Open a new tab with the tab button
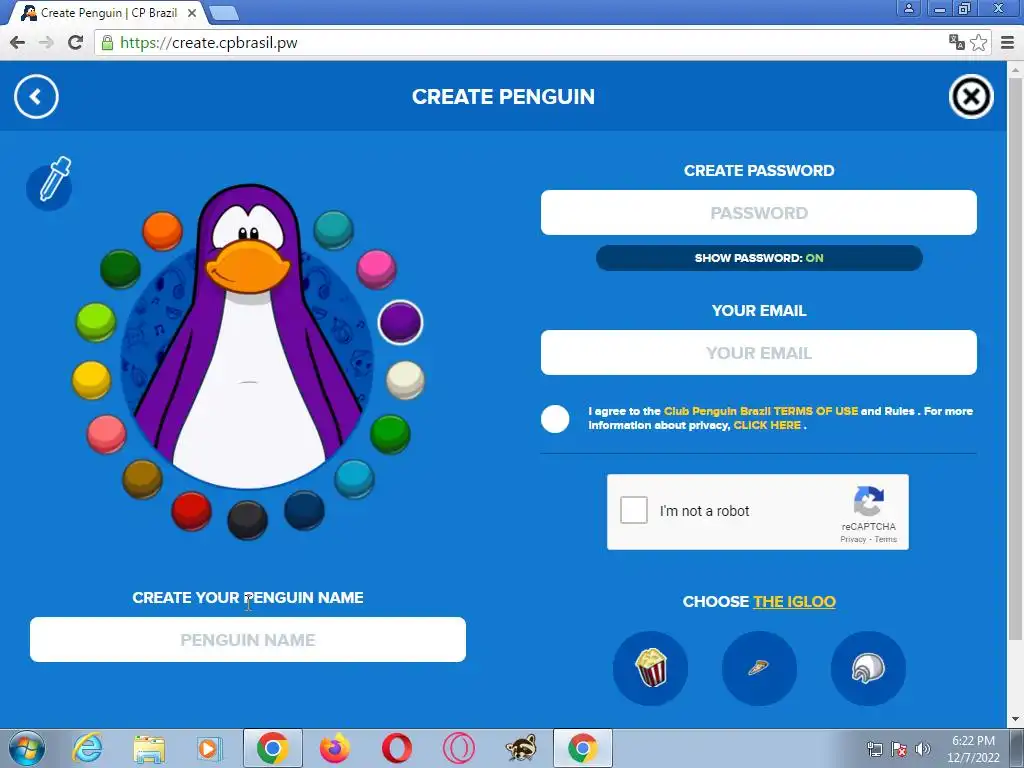Image resolution: width=1024 pixels, height=768 pixels. coord(224,13)
